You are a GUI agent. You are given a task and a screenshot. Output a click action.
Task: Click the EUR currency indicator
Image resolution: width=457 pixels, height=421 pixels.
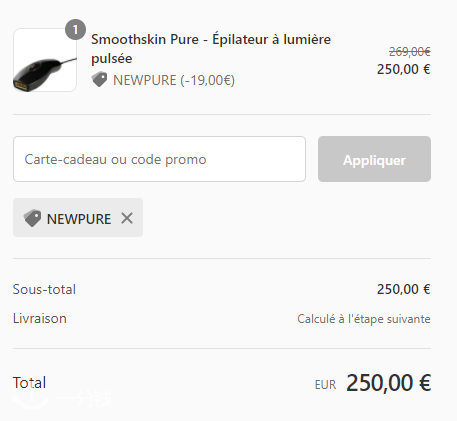tap(325, 385)
